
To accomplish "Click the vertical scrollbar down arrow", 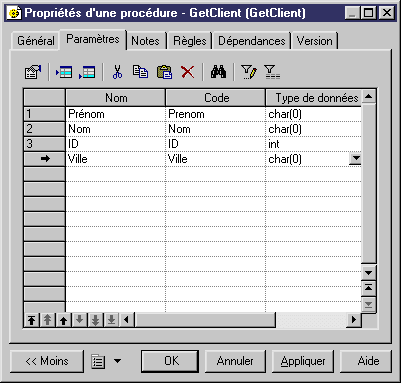I will click(x=368, y=273).
